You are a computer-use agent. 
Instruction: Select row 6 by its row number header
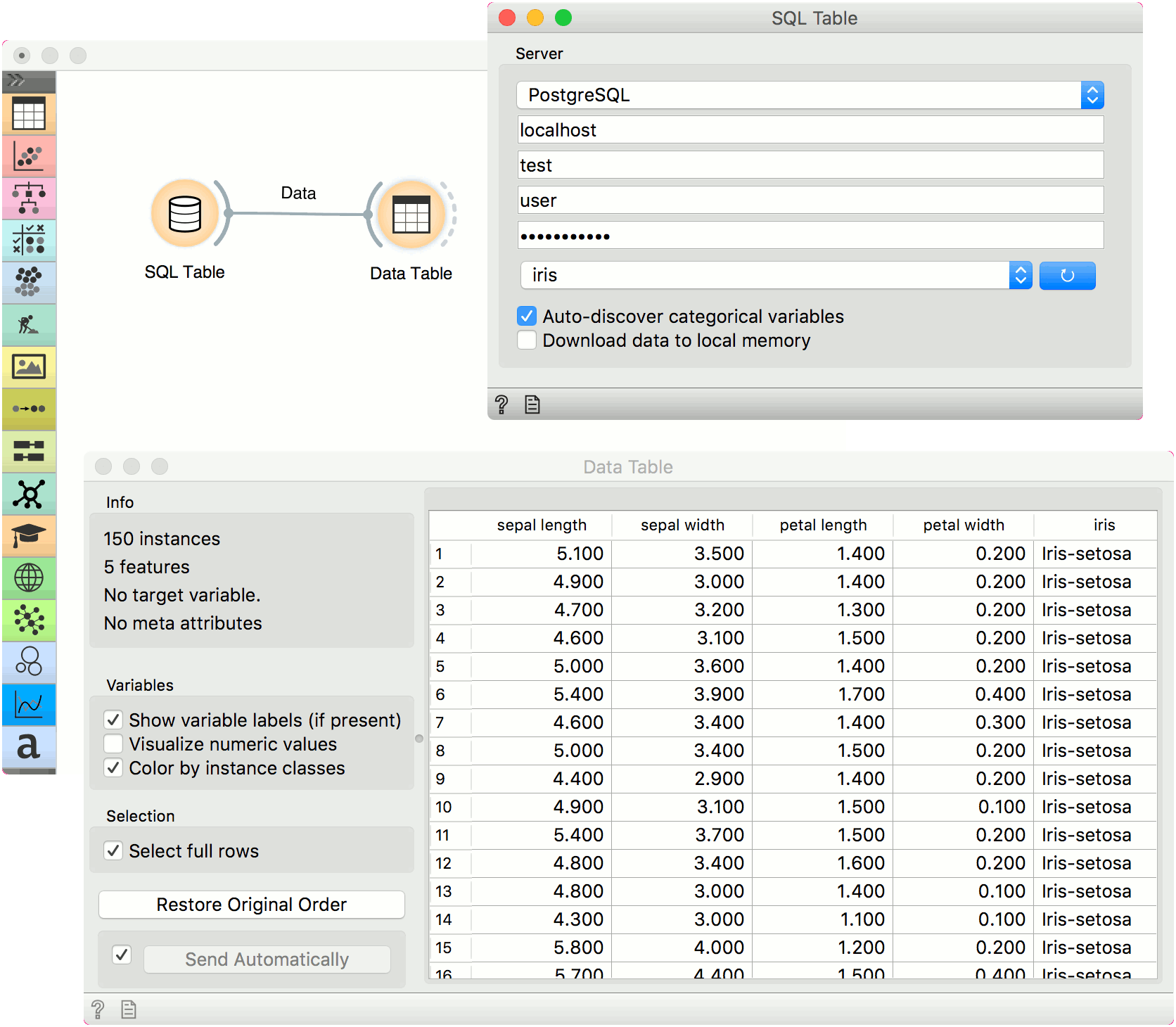coord(450,694)
